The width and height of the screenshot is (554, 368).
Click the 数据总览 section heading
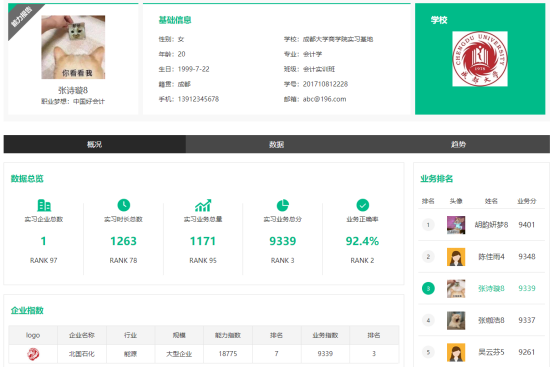27,179
